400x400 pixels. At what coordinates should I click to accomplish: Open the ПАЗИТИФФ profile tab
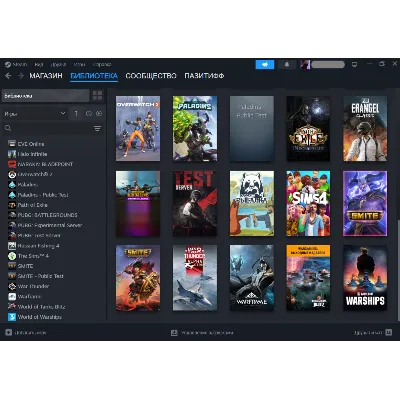pos(204,76)
